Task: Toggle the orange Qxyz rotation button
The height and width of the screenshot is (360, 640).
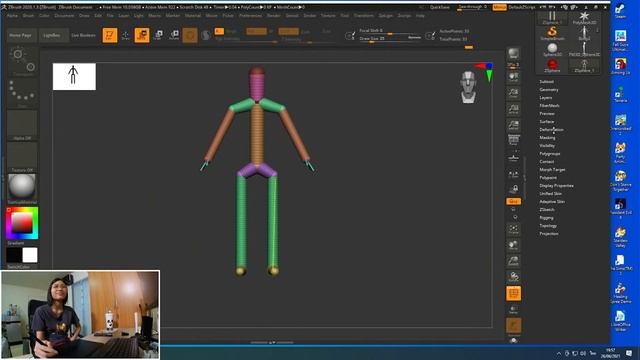Action: [x=513, y=201]
